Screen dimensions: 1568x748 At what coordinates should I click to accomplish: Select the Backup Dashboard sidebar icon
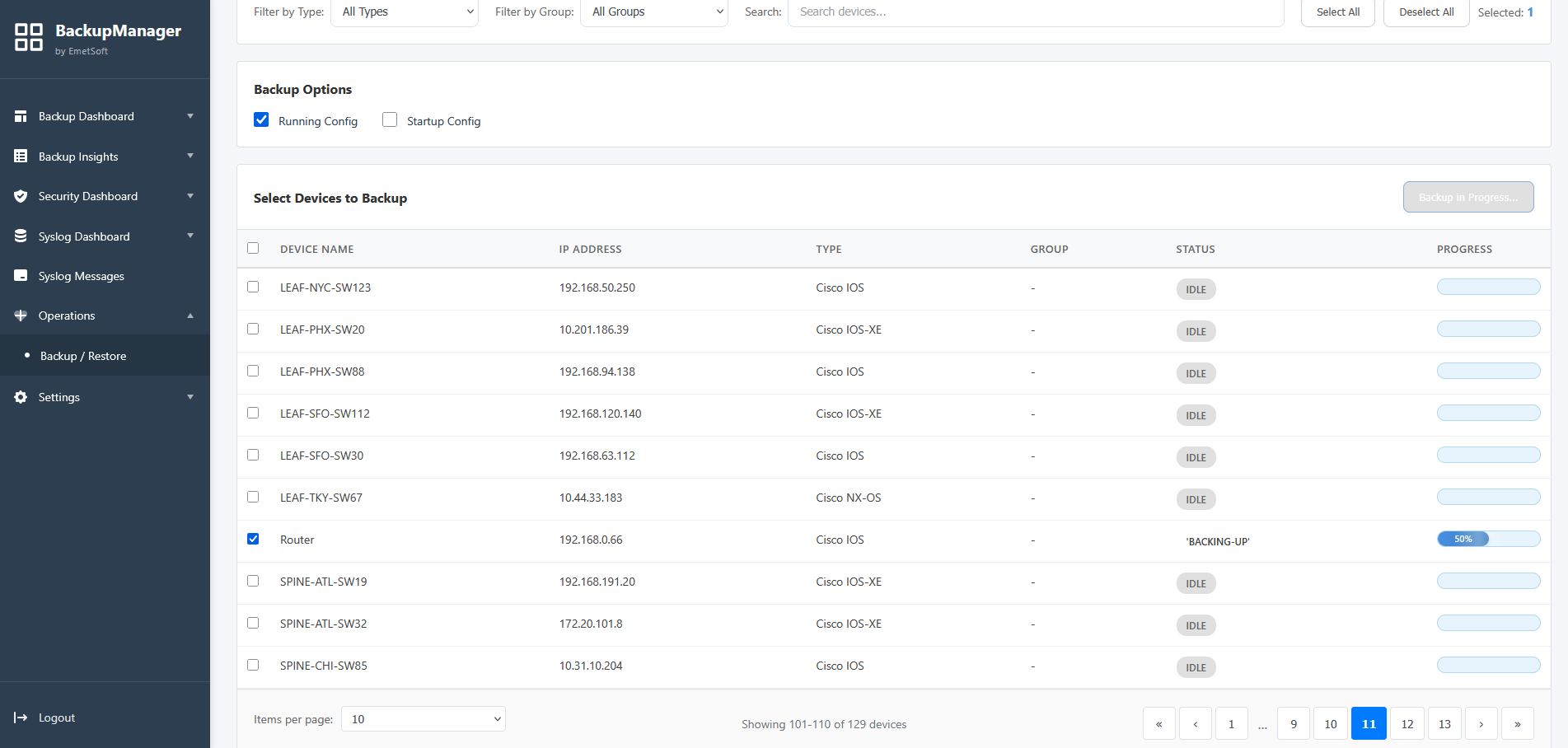tap(21, 116)
